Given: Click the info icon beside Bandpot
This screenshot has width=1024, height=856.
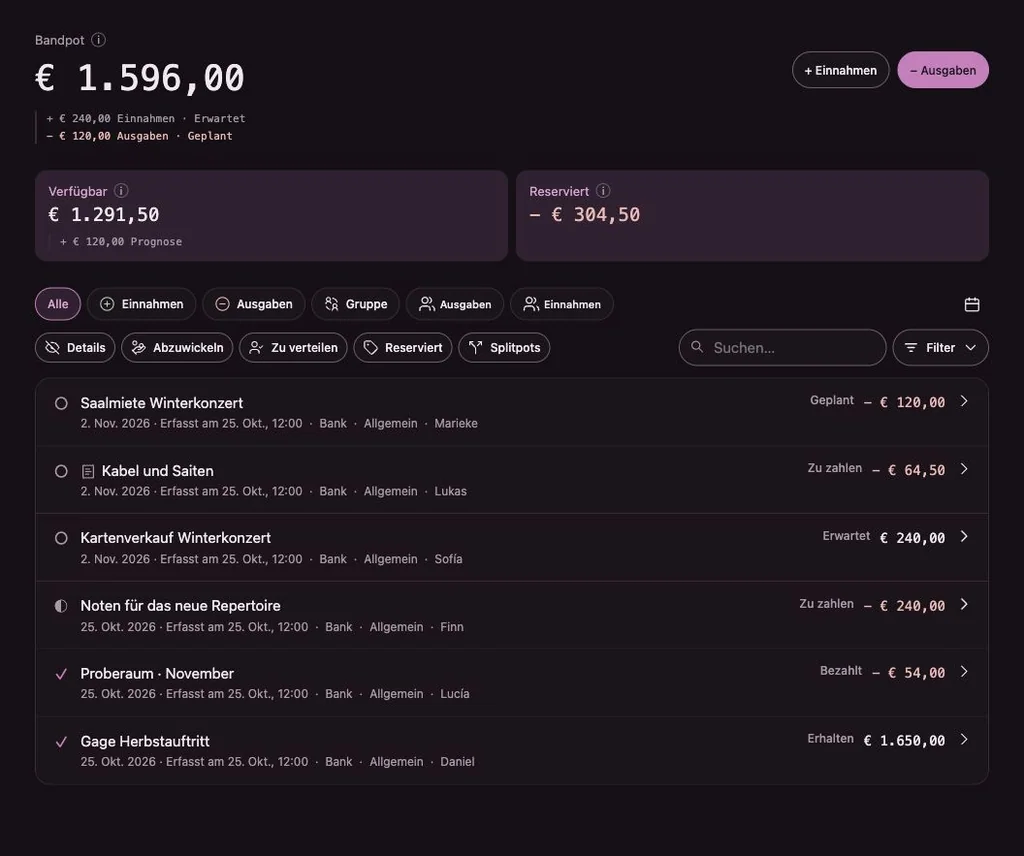Looking at the screenshot, I should [x=98, y=40].
